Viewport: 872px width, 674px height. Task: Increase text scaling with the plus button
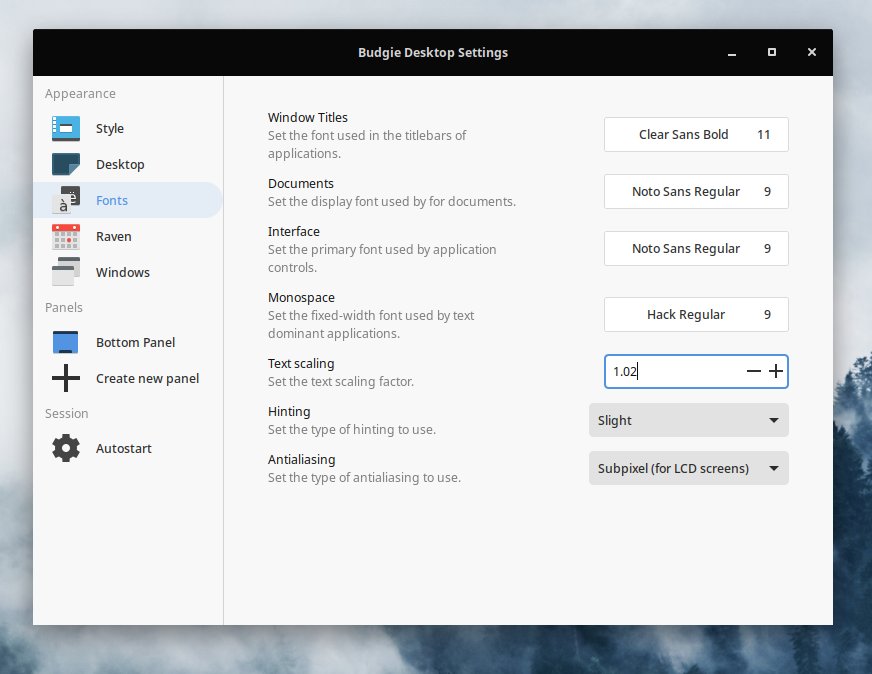point(775,371)
